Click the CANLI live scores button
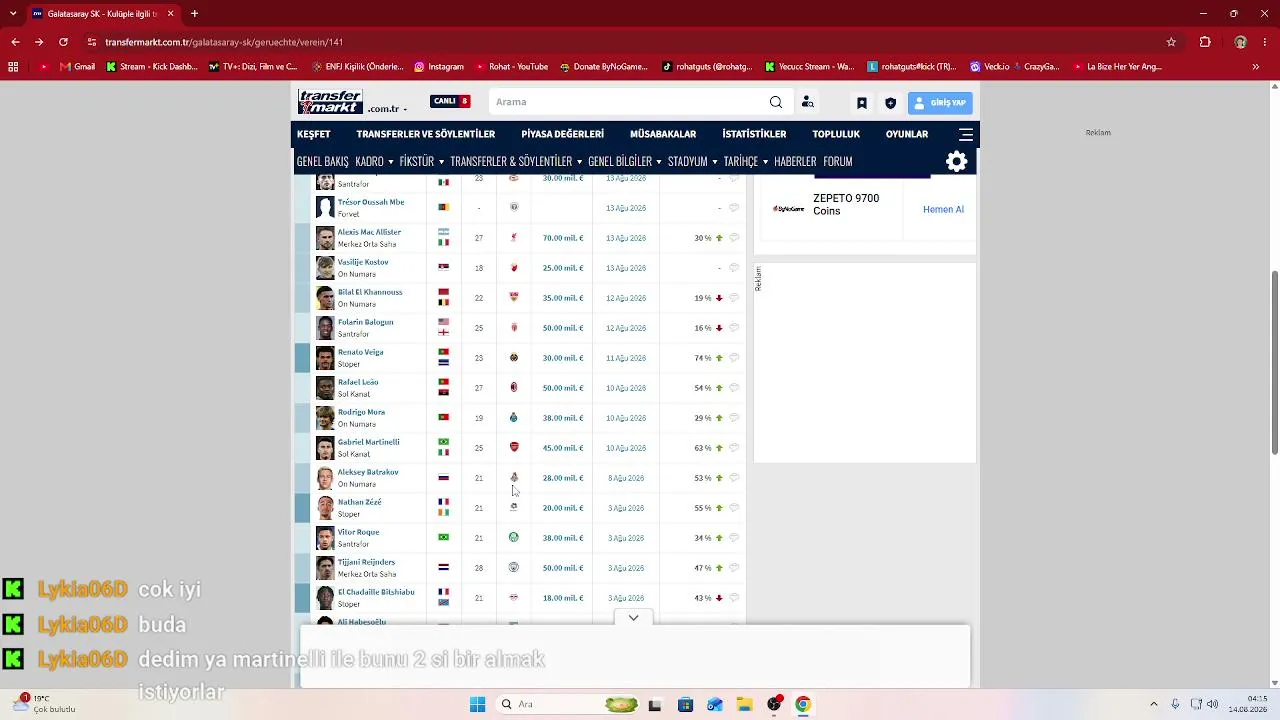 point(450,102)
